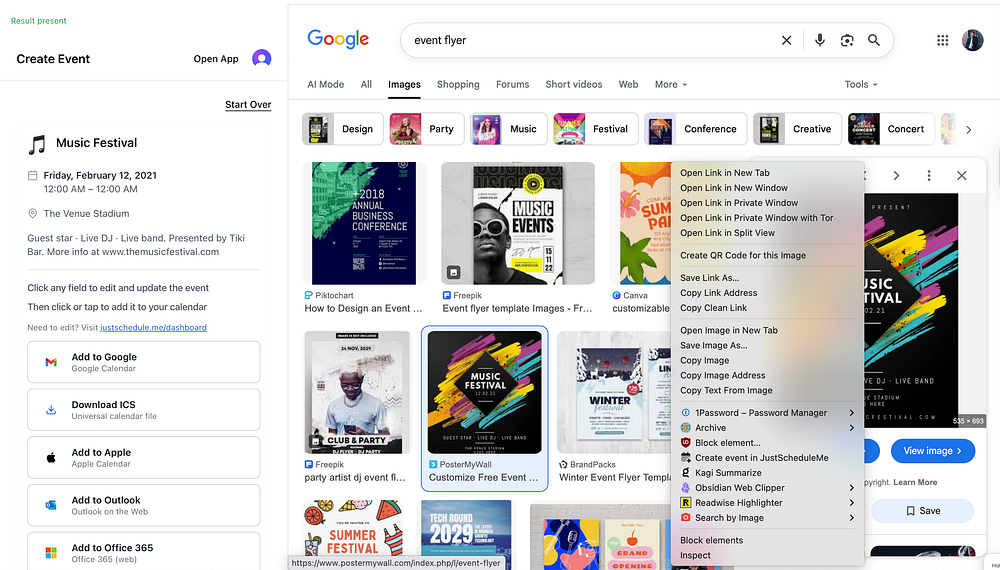Open Google Lens camera search icon
Image resolution: width=1000 pixels, height=570 pixels.
pos(847,40)
